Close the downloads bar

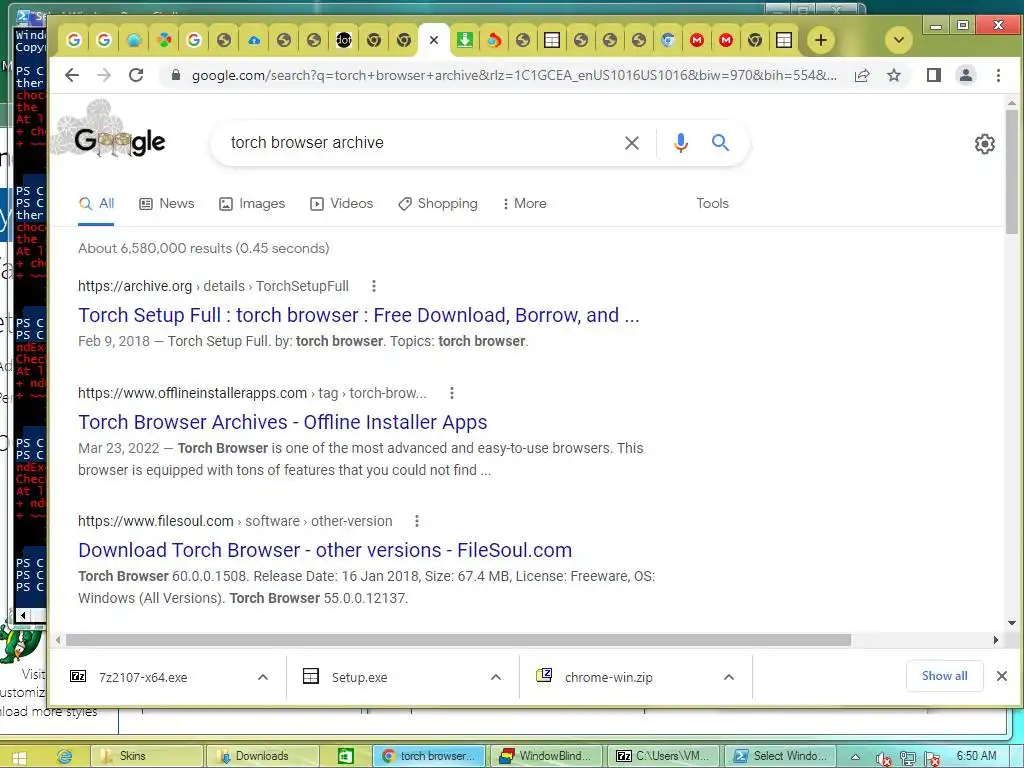point(1002,676)
